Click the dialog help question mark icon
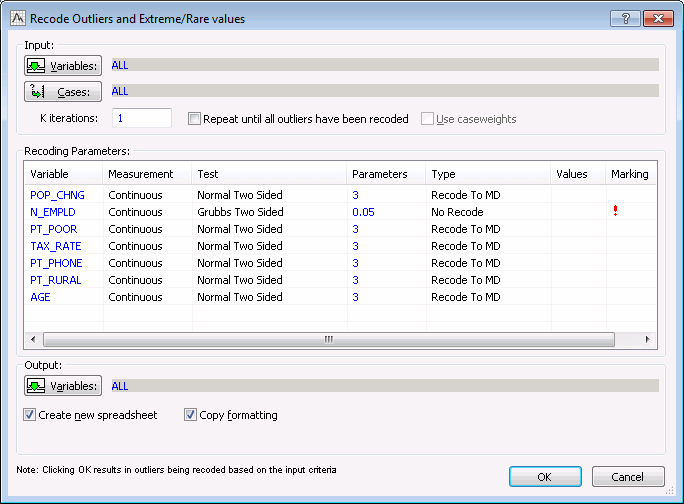 point(624,18)
